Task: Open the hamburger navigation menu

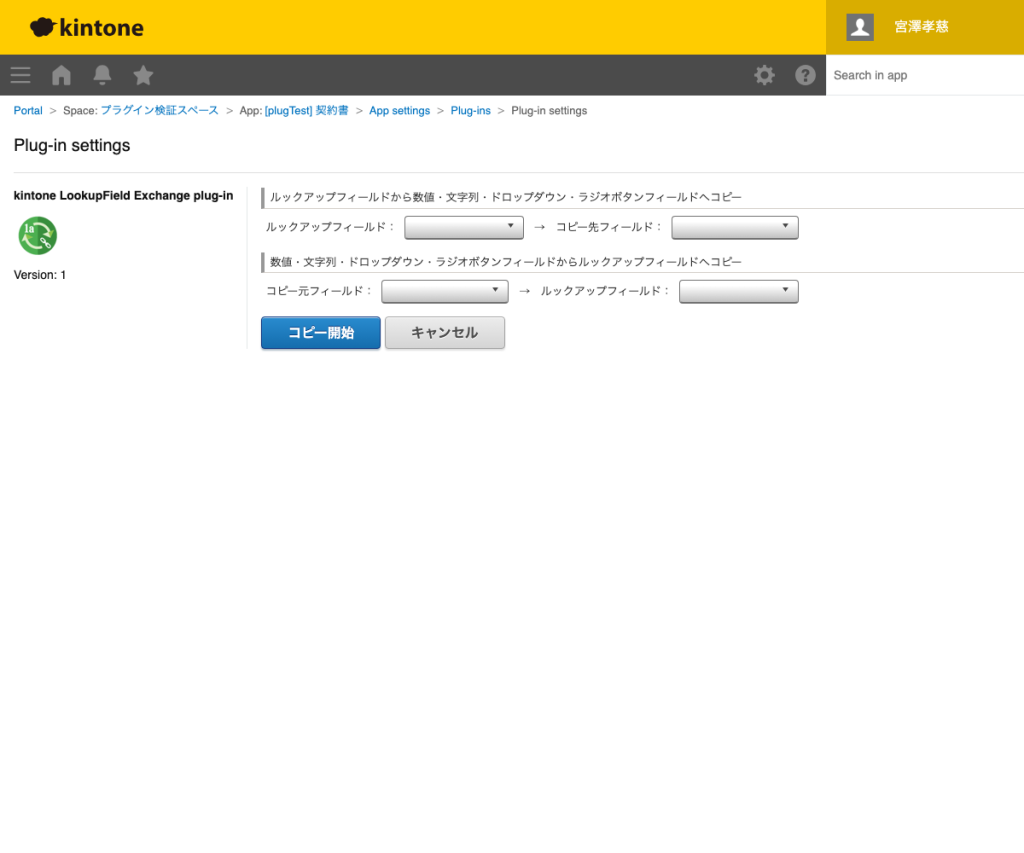Action: click(20, 75)
